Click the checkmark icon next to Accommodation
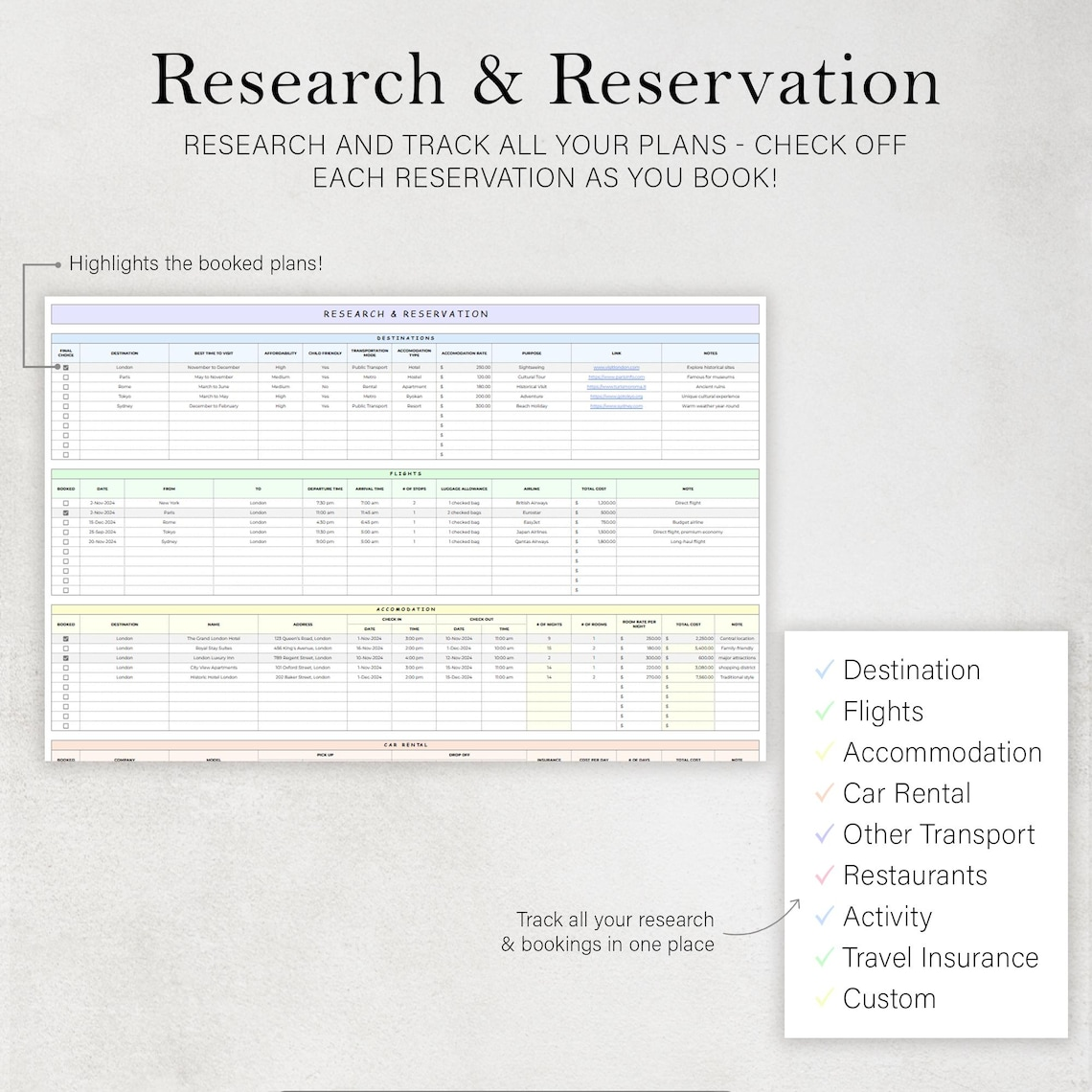Viewport: 1092px width, 1092px height. 824,753
